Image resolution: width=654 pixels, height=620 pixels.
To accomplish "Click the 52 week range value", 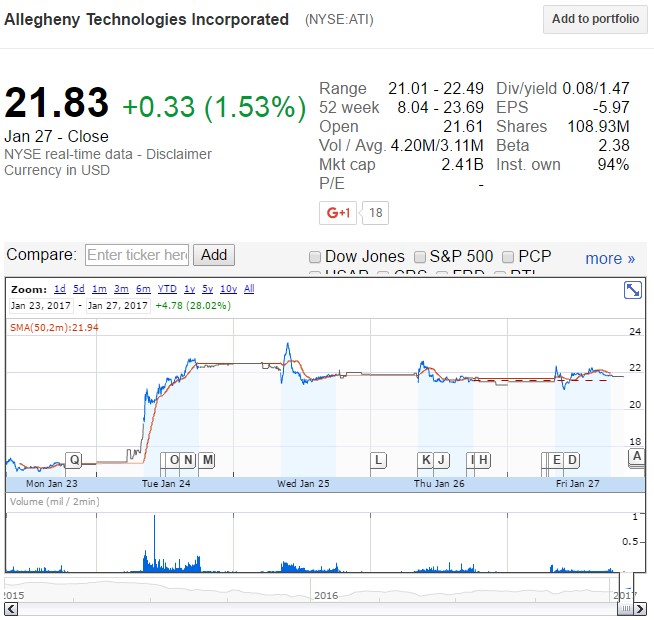I will 440,108.
